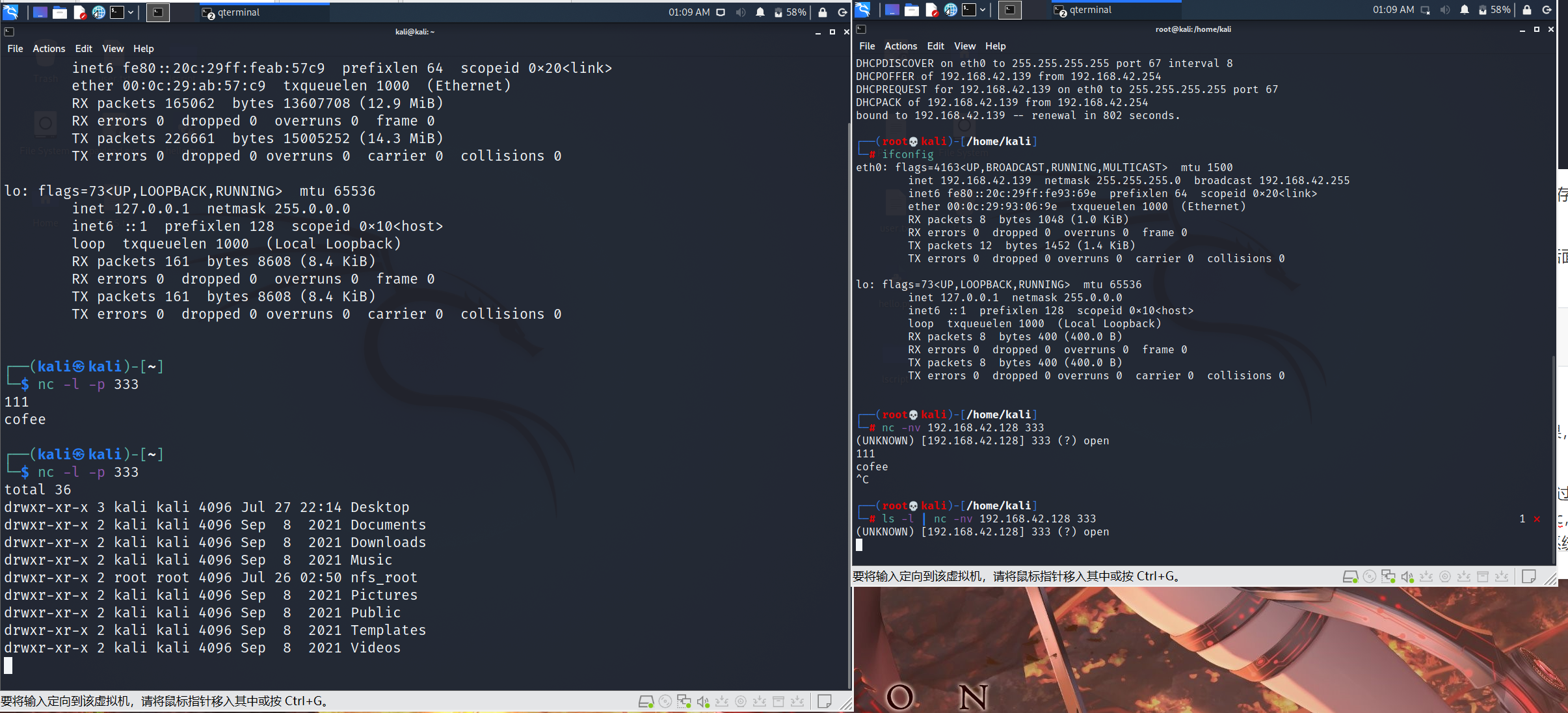
Task: Click the 'Downloads' directory line in the kali terminal
Action: [215, 543]
